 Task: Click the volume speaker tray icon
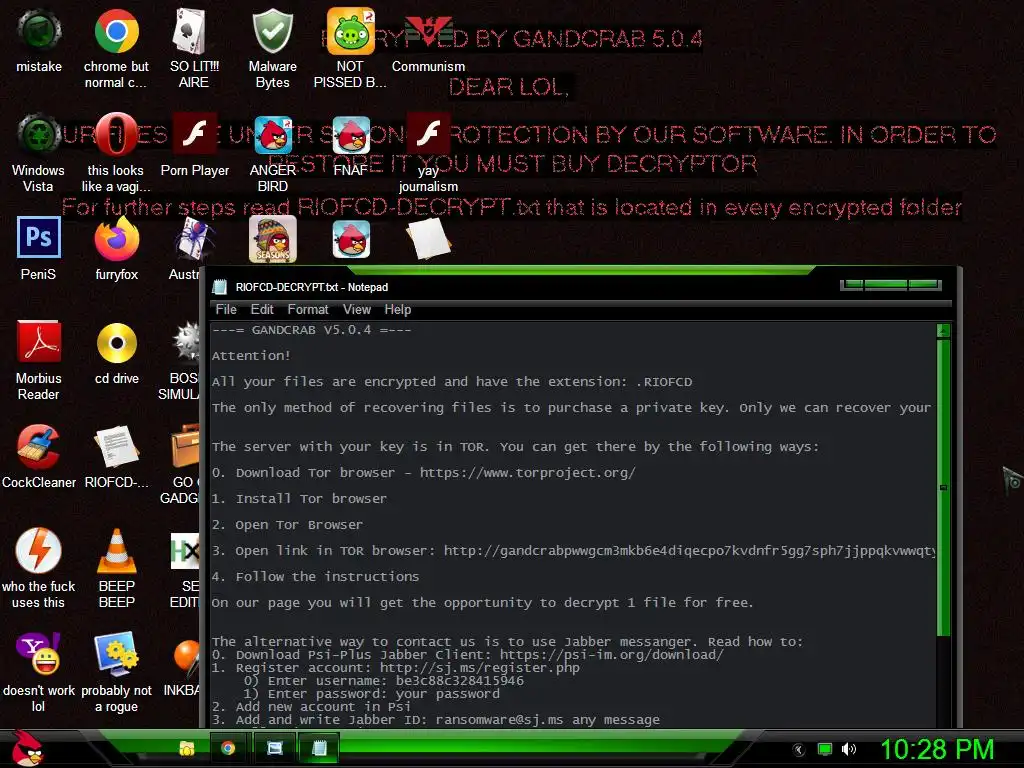(x=849, y=749)
